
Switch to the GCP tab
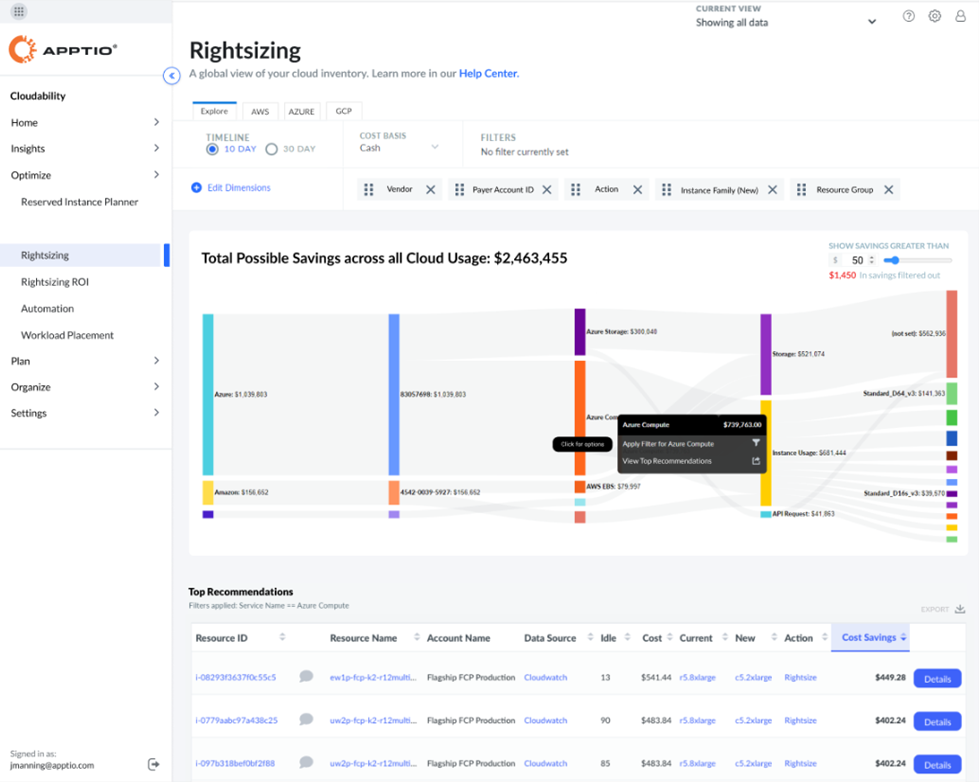pyautogui.click(x=343, y=111)
